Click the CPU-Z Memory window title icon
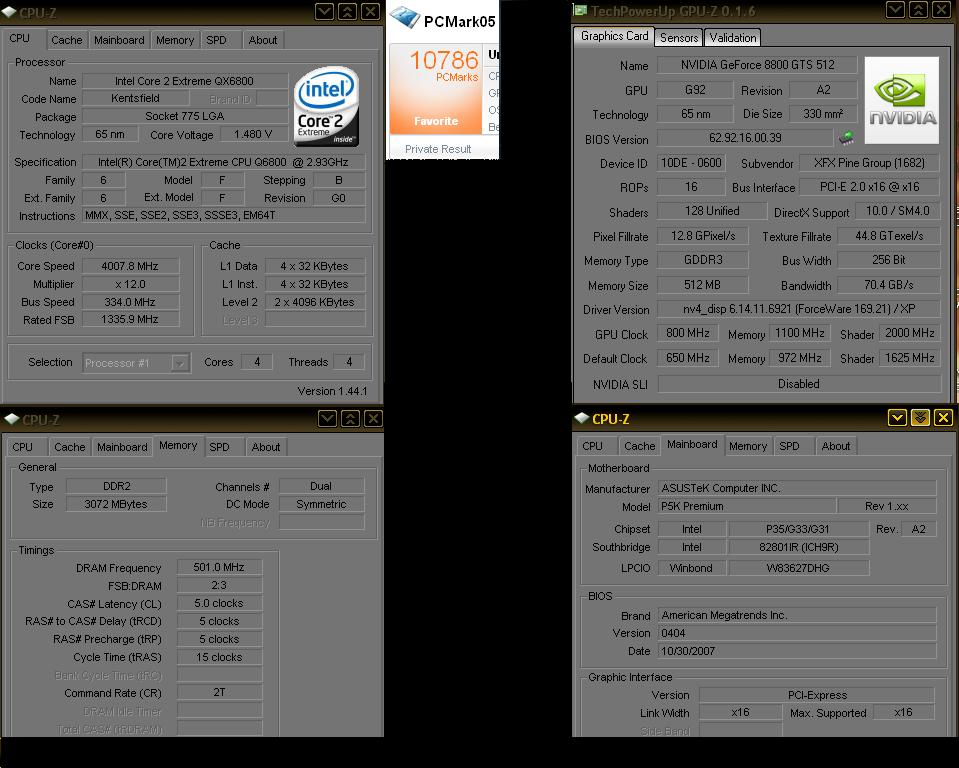Screen dimensions: 959x768 (12, 419)
